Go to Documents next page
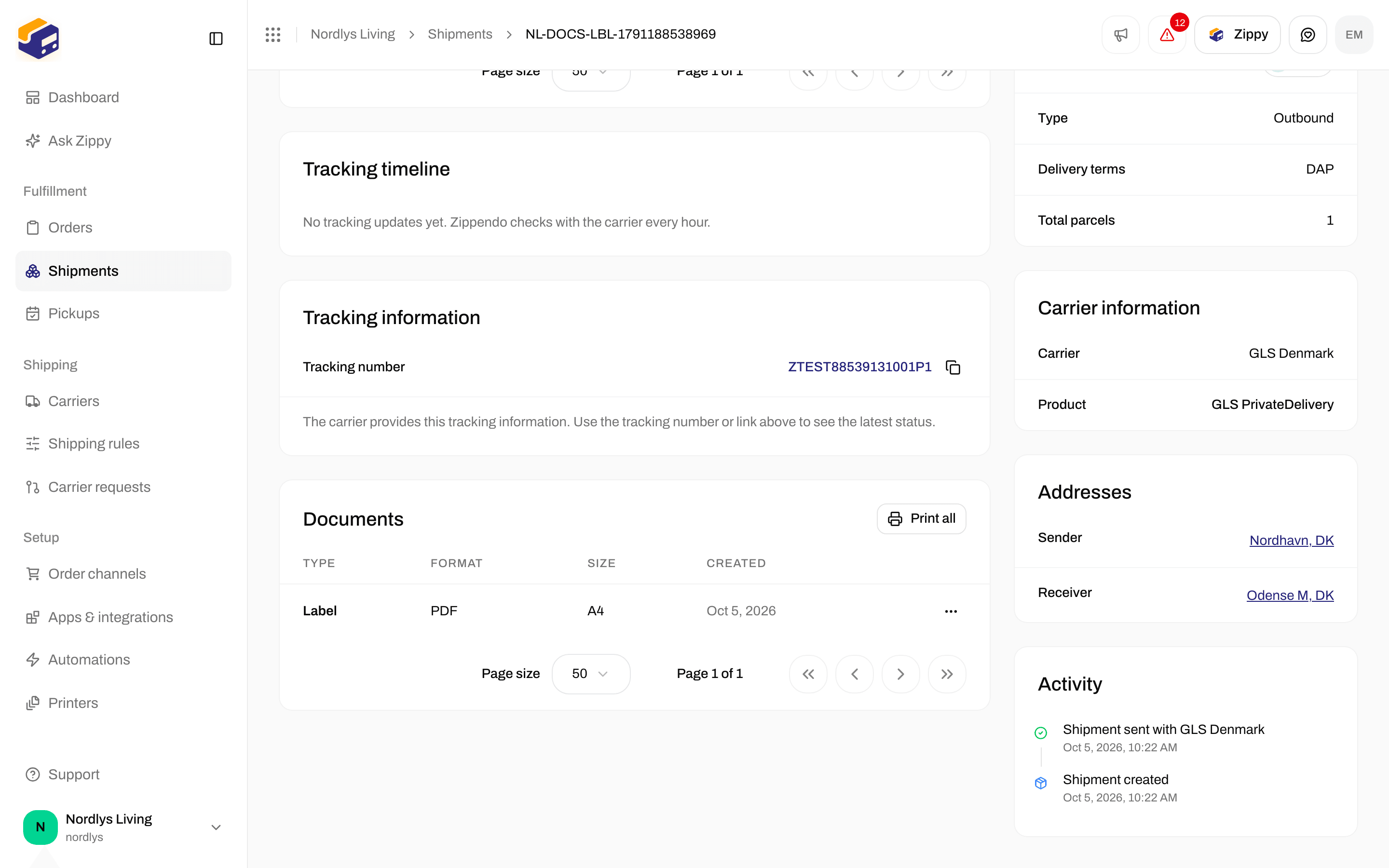The height and width of the screenshot is (868, 1389). coord(900,674)
